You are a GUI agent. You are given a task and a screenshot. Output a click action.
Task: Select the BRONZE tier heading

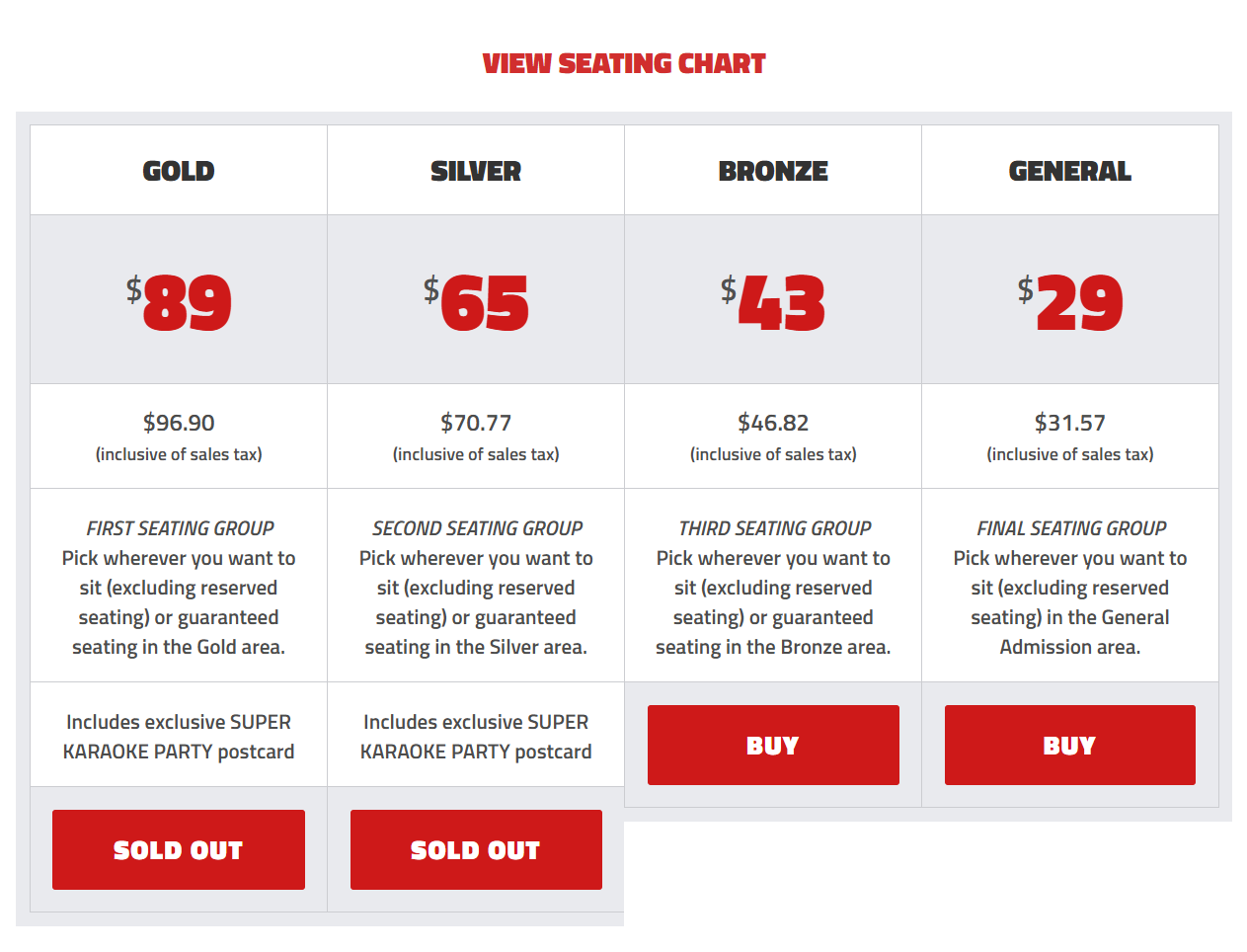773,171
